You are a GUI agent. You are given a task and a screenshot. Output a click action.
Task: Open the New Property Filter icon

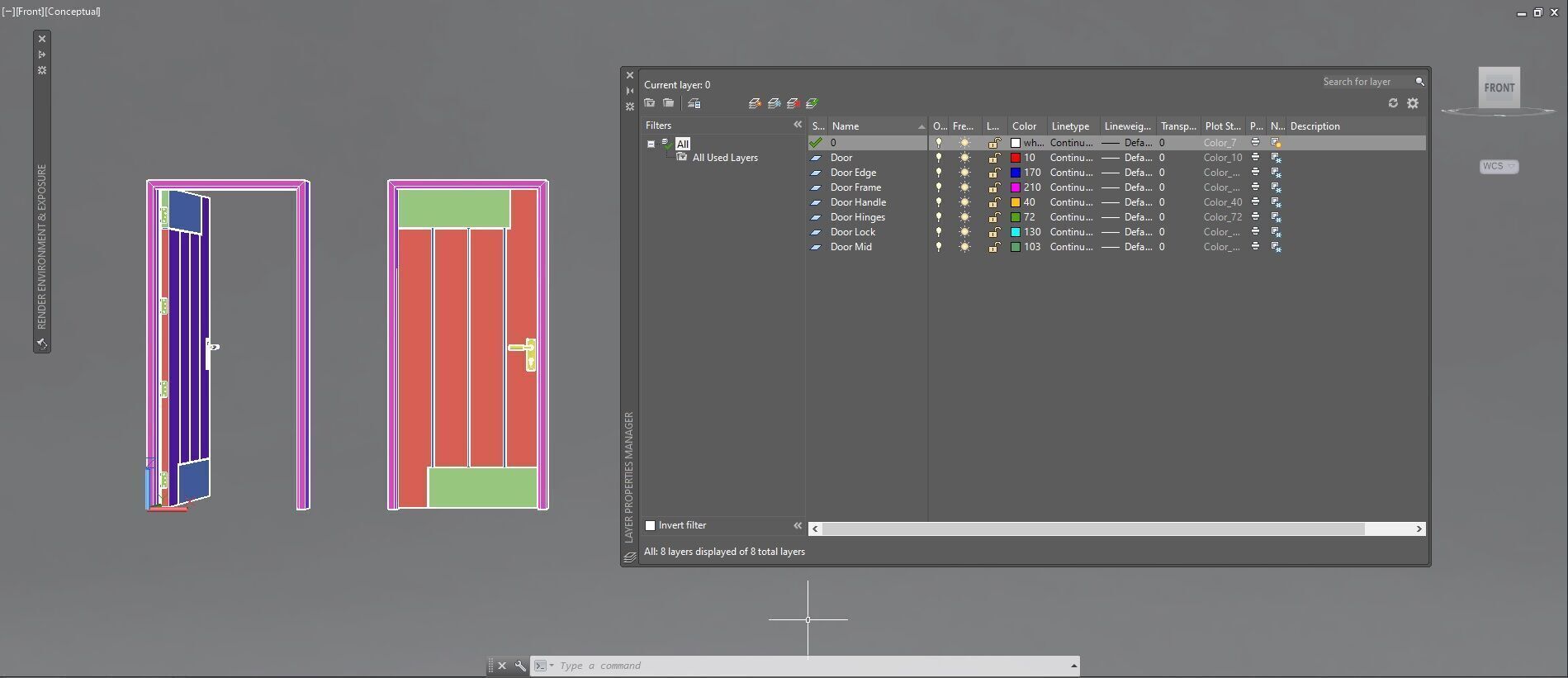pos(650,103)
